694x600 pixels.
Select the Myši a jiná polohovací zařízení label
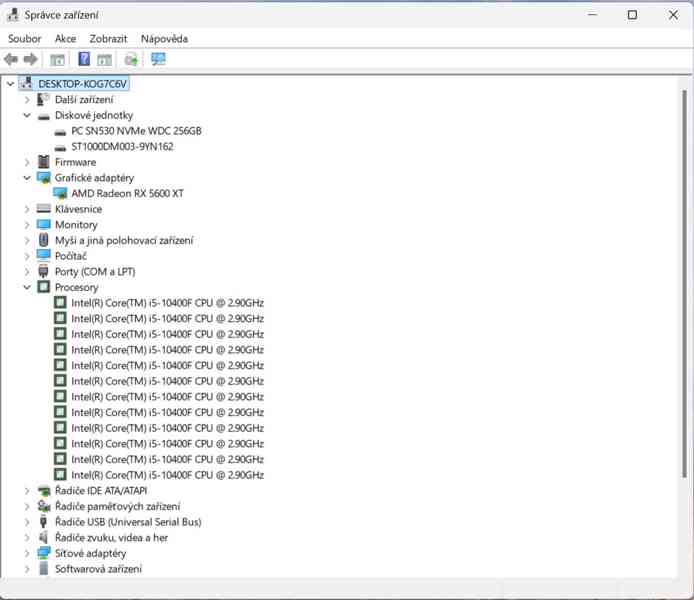pyautogui.click(x=124, y=240)
